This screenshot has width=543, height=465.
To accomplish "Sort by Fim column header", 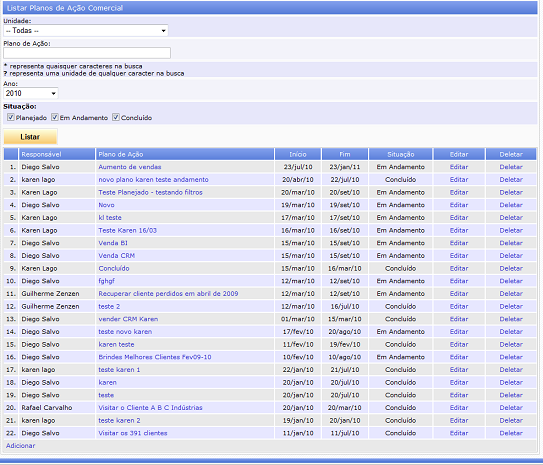I will (345, 154).
